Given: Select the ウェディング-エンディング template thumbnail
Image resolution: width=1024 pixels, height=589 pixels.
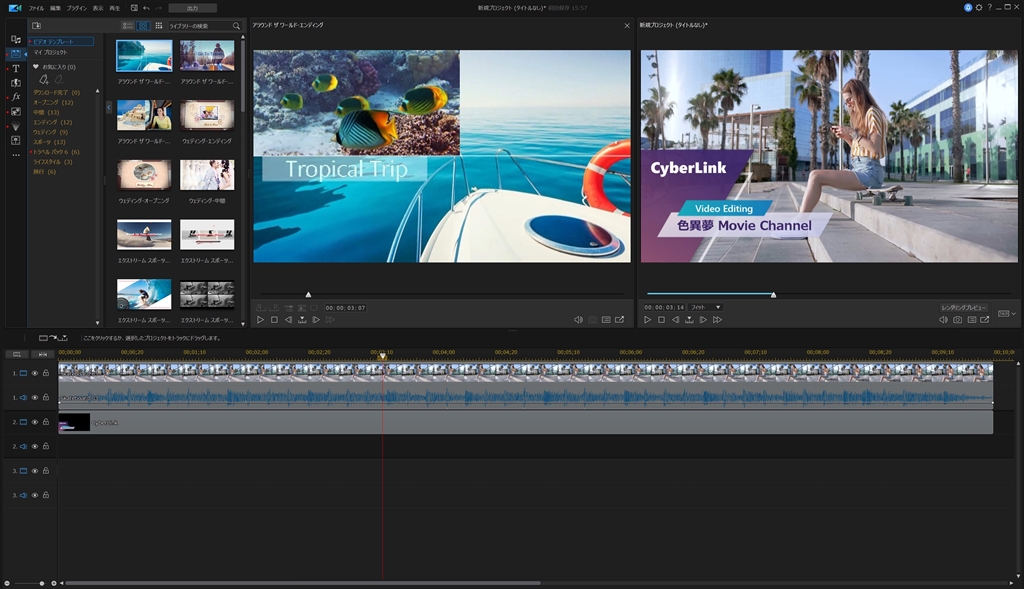Looking at the screenshot, I should point(207,116).
